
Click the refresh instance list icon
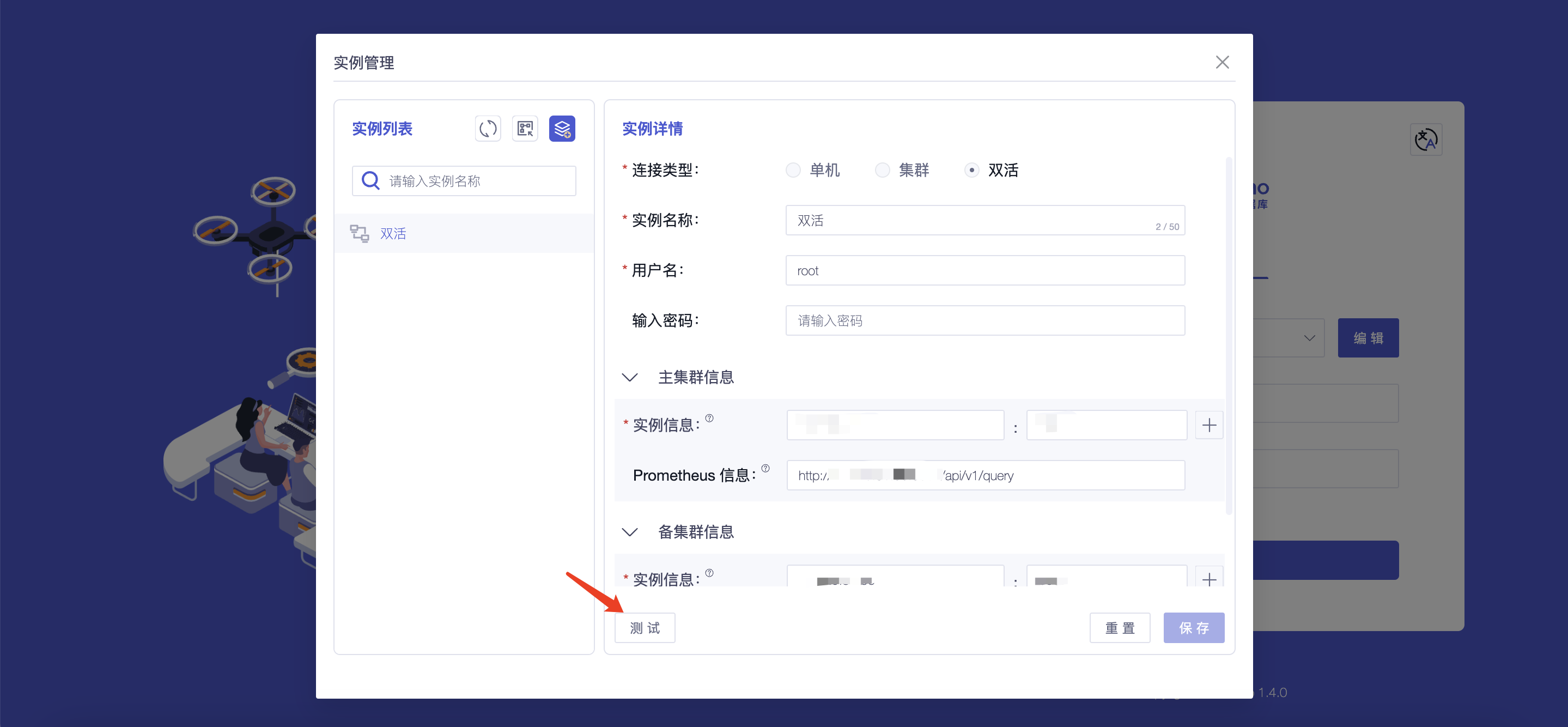click(488, 129)
